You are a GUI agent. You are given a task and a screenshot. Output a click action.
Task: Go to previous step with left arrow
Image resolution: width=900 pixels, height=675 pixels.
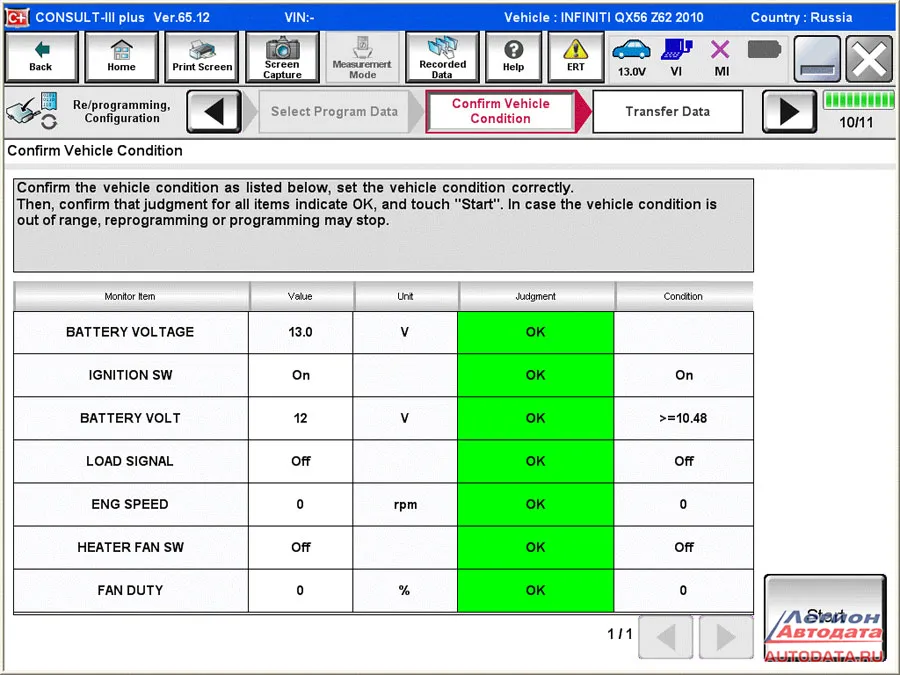214,111
